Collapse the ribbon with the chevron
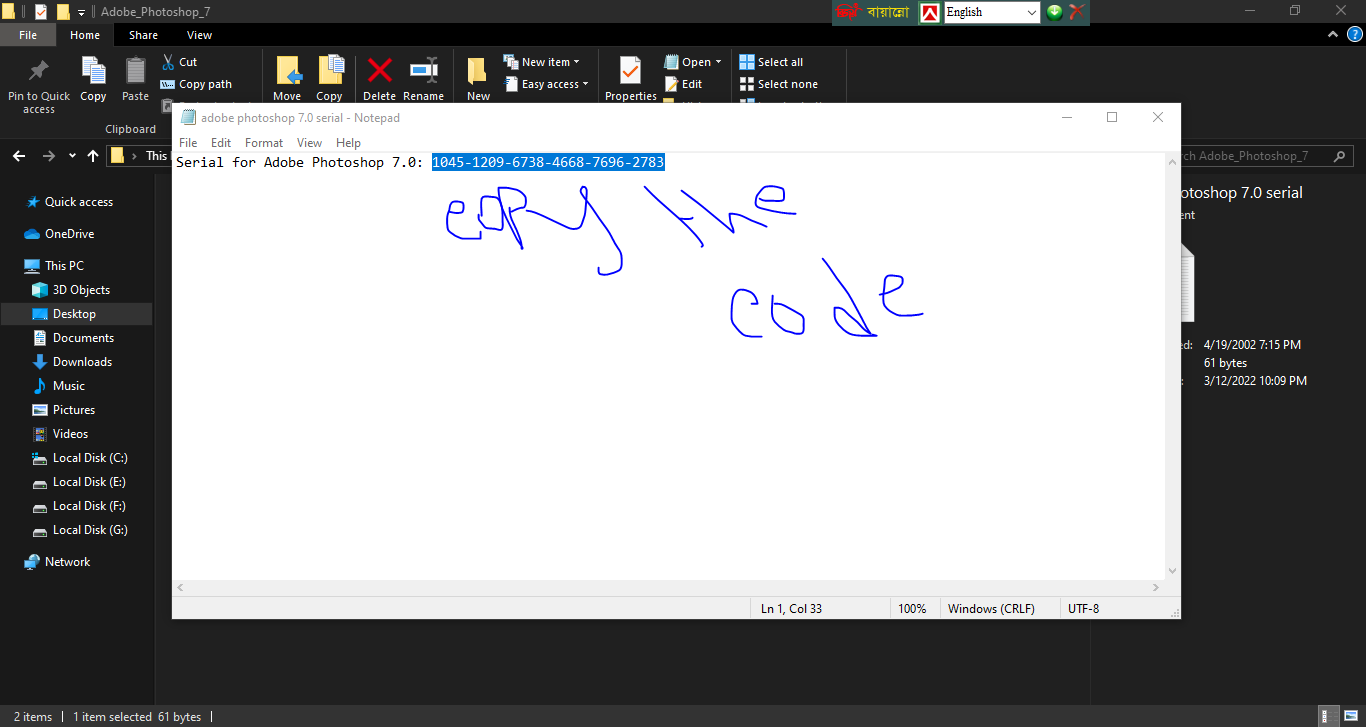The width and height of the screenshot is (1366, 727). coord(1333,35)
